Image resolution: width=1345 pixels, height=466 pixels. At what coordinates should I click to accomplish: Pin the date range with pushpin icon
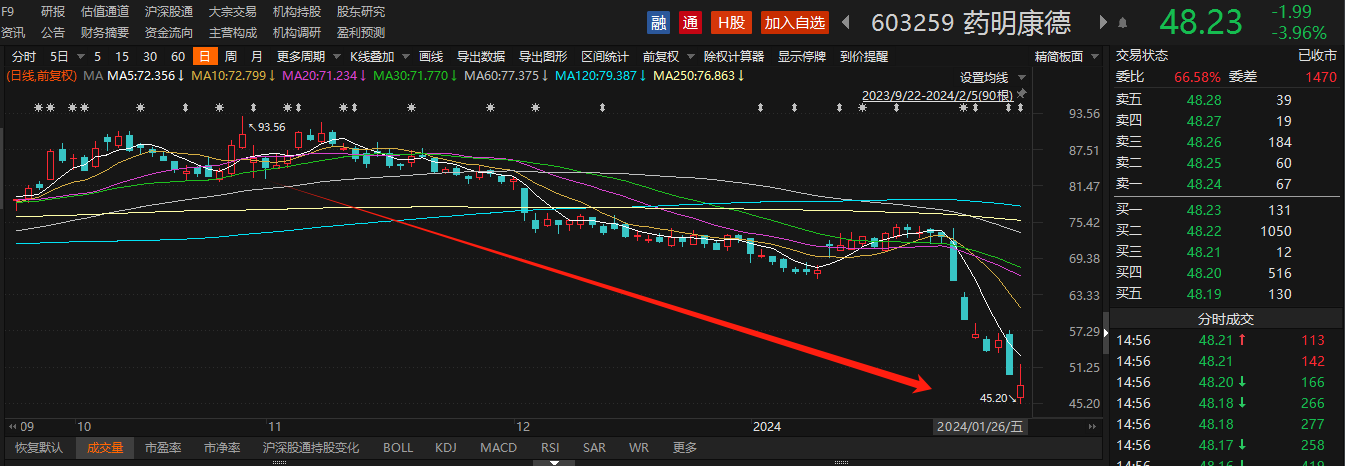coord(1022,94)
